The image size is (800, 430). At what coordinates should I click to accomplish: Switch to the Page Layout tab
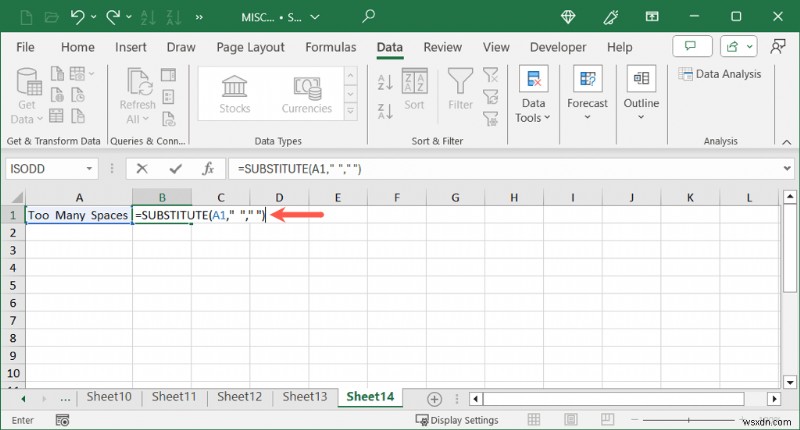(x=250, y=47)
